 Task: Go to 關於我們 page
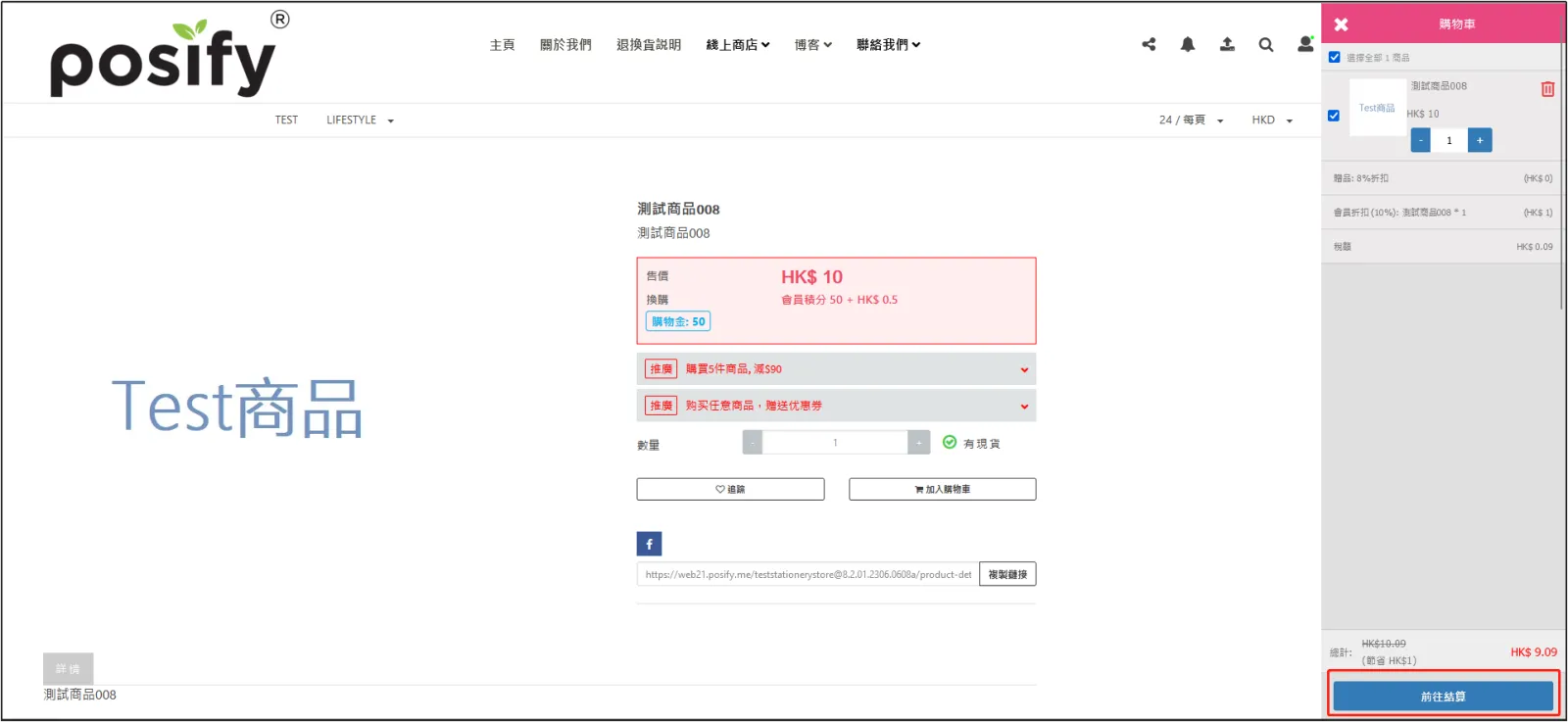pos(565,45)
